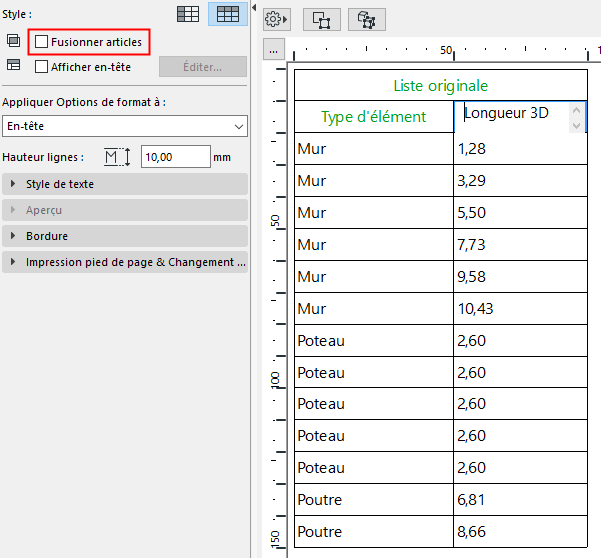Click the merge items icon beside Fusionner articles
Viewport: 601px width, 558px height.
13,42
